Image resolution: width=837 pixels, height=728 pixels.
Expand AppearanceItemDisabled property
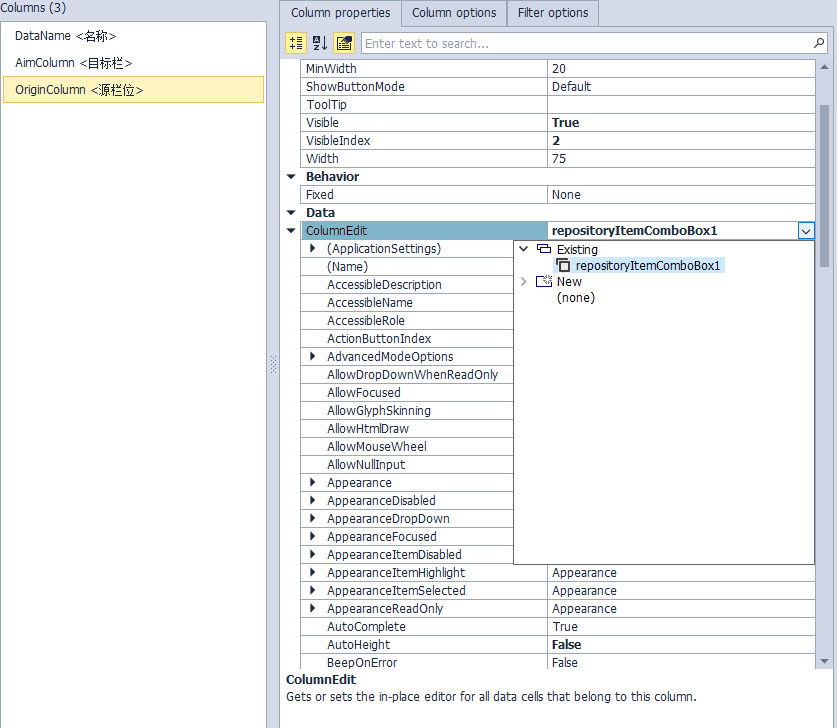click(313, 554)
